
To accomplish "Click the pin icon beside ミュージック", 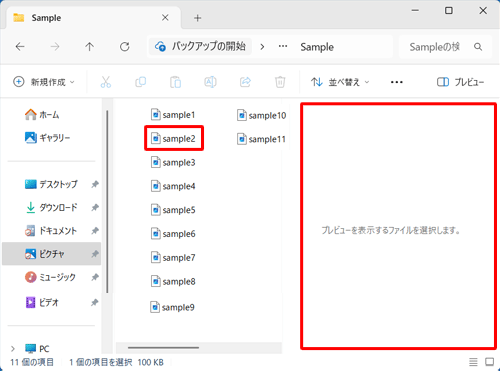I will (x=95, y=277).
